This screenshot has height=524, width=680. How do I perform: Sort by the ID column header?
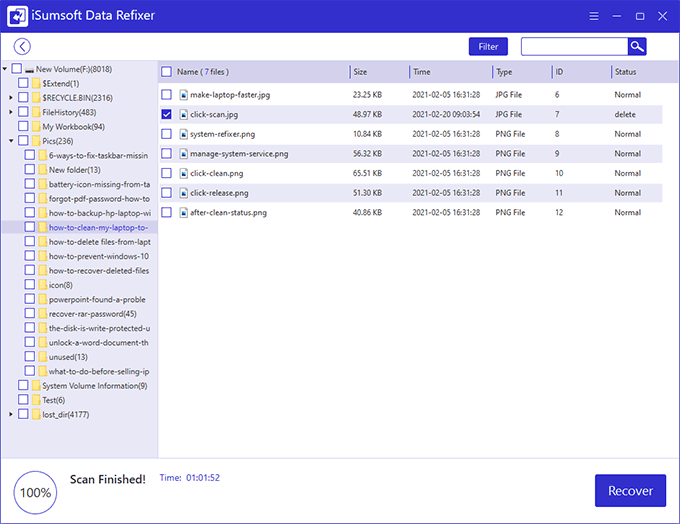click(559, 72)
